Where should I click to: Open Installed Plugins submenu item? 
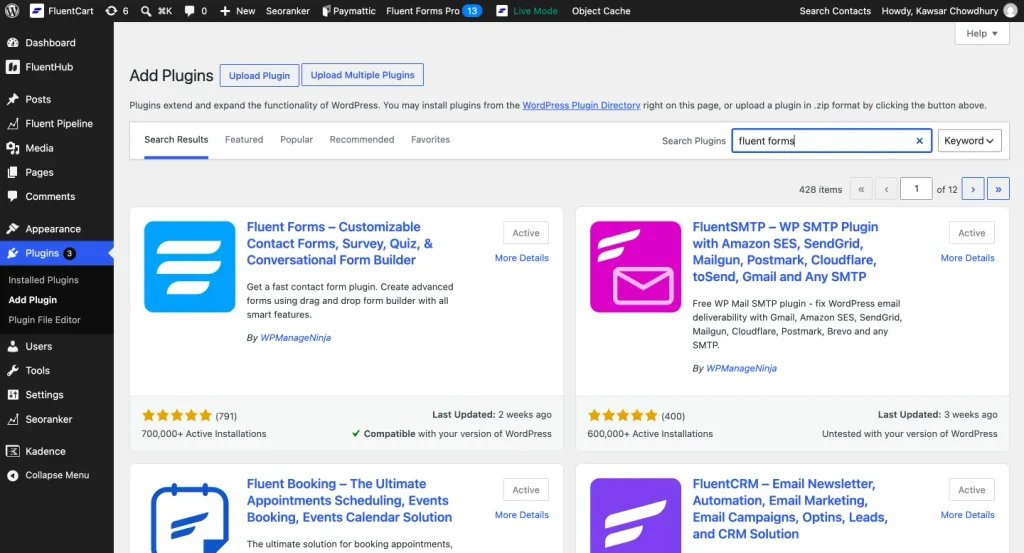[43, 279]
